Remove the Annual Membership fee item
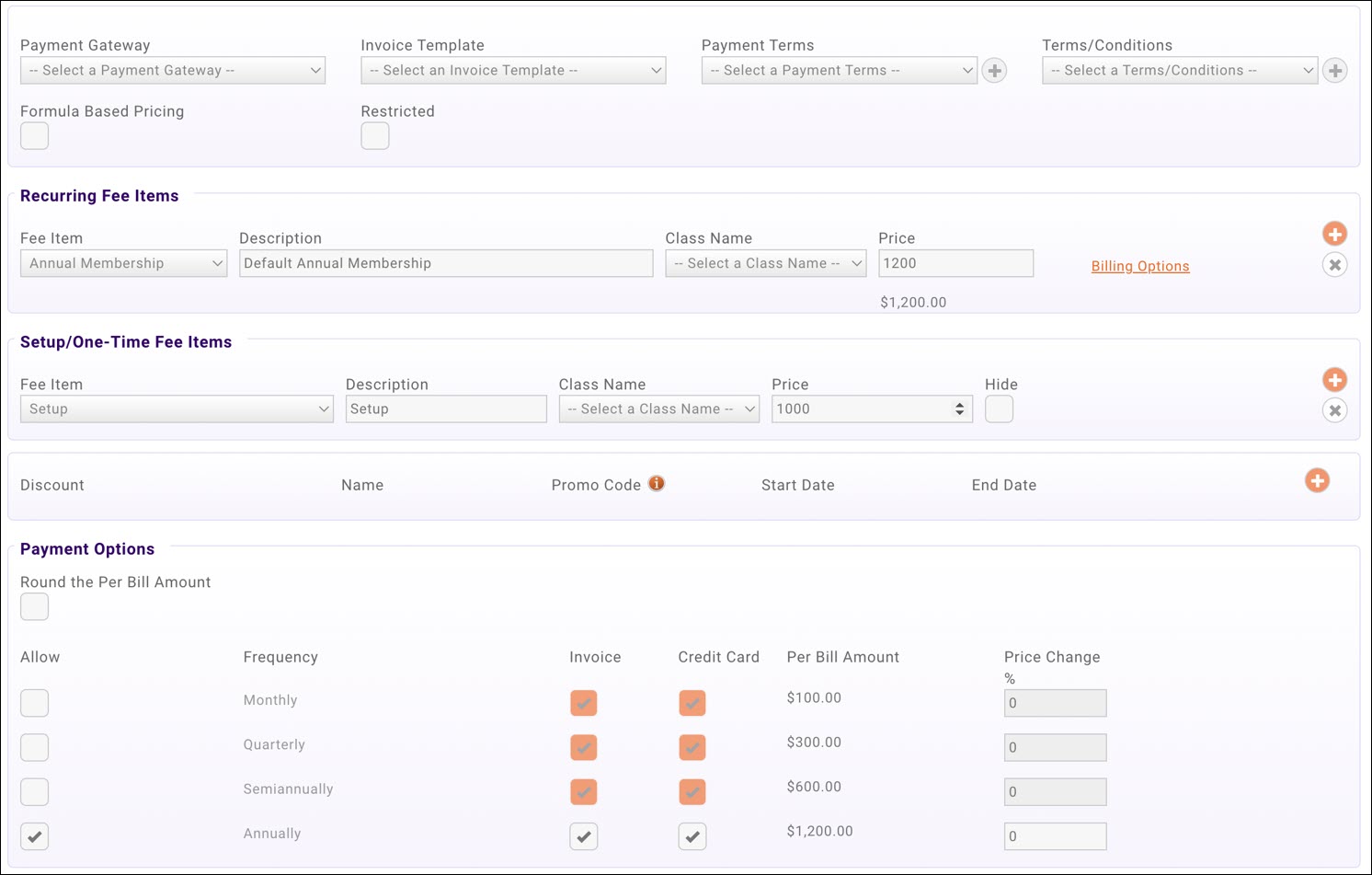 click(1335, 264)
